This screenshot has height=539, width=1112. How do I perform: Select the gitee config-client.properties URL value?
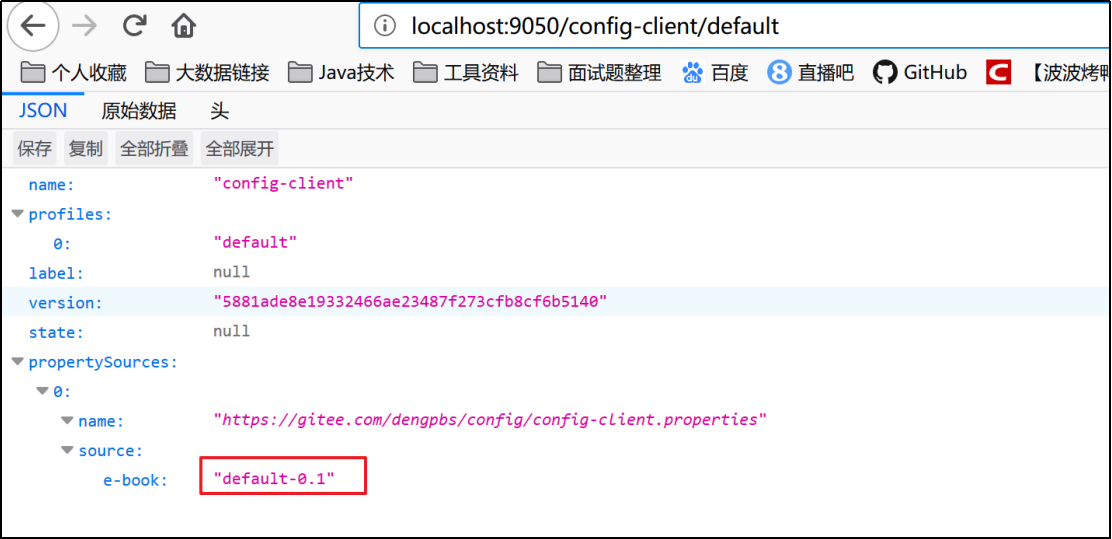pyautogui.click(x=490, y=420)
